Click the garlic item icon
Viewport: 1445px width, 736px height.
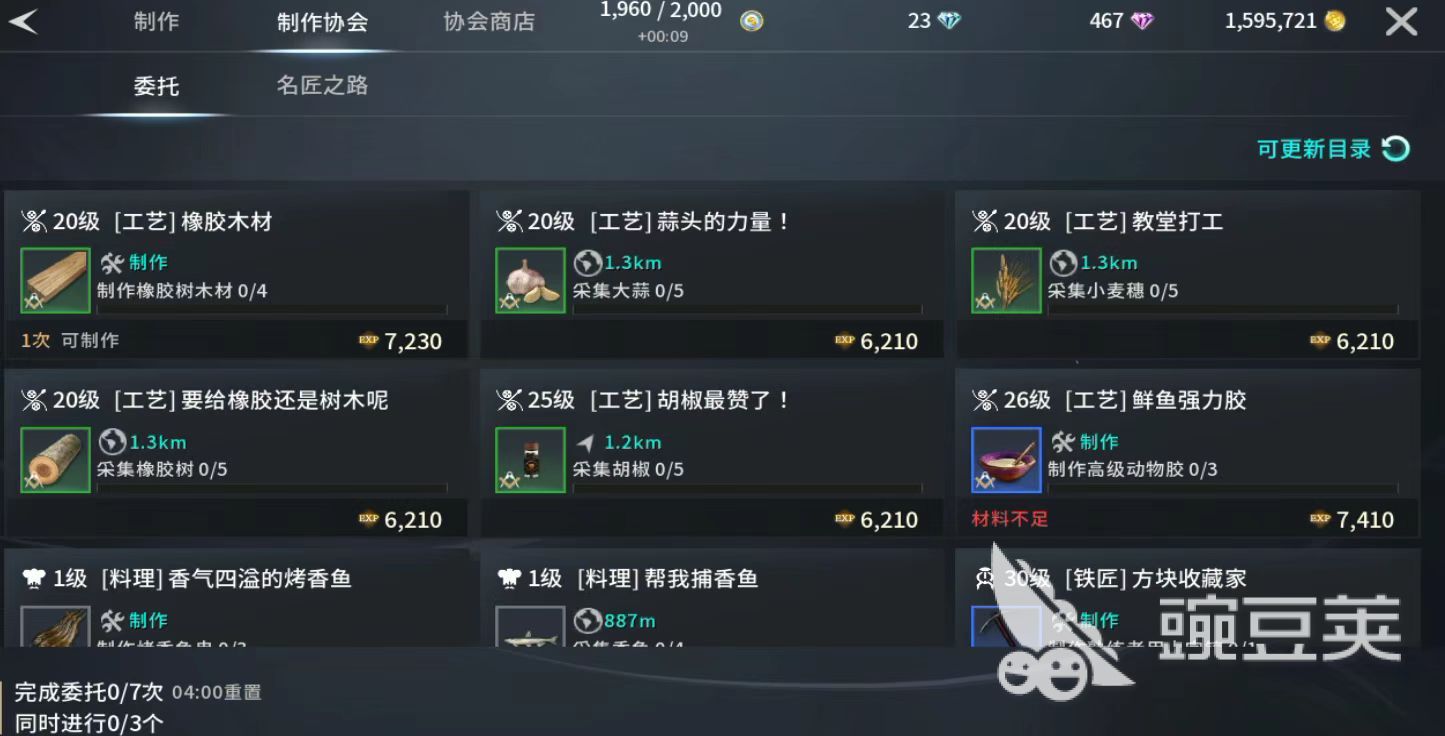pos(530,281)
